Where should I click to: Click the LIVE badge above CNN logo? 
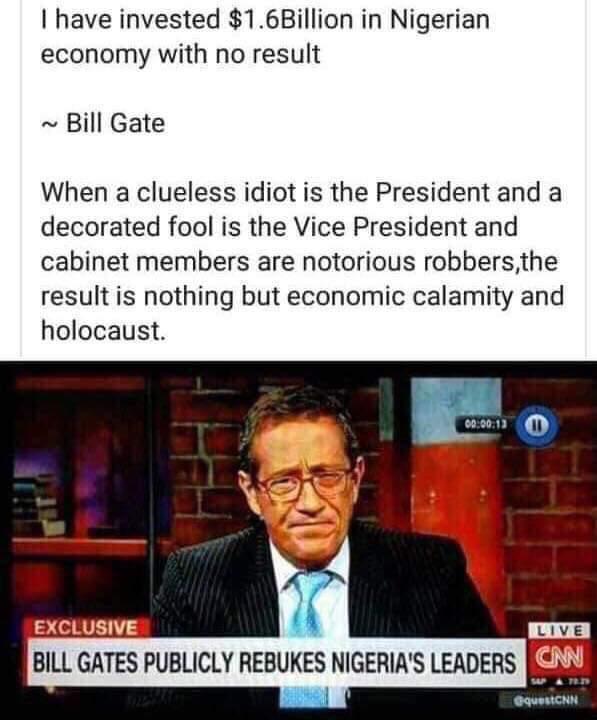559,630
